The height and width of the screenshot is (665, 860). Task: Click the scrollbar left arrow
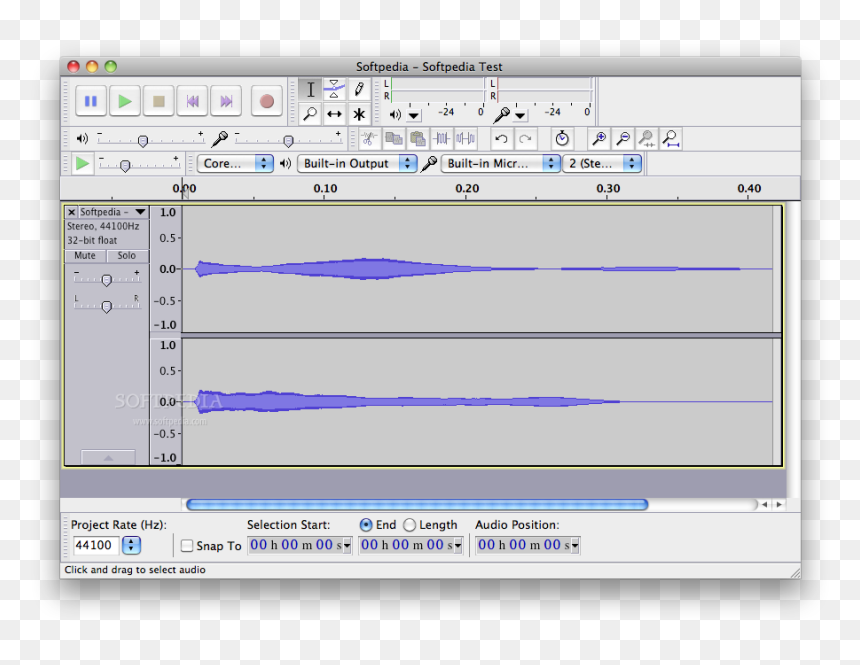765,504
